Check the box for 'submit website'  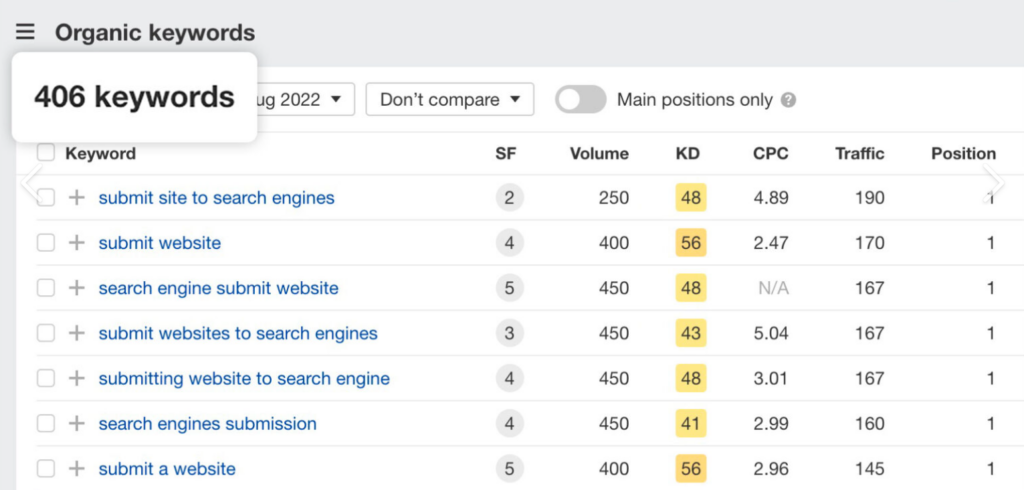pyautogui.click(x=46, y=242)
